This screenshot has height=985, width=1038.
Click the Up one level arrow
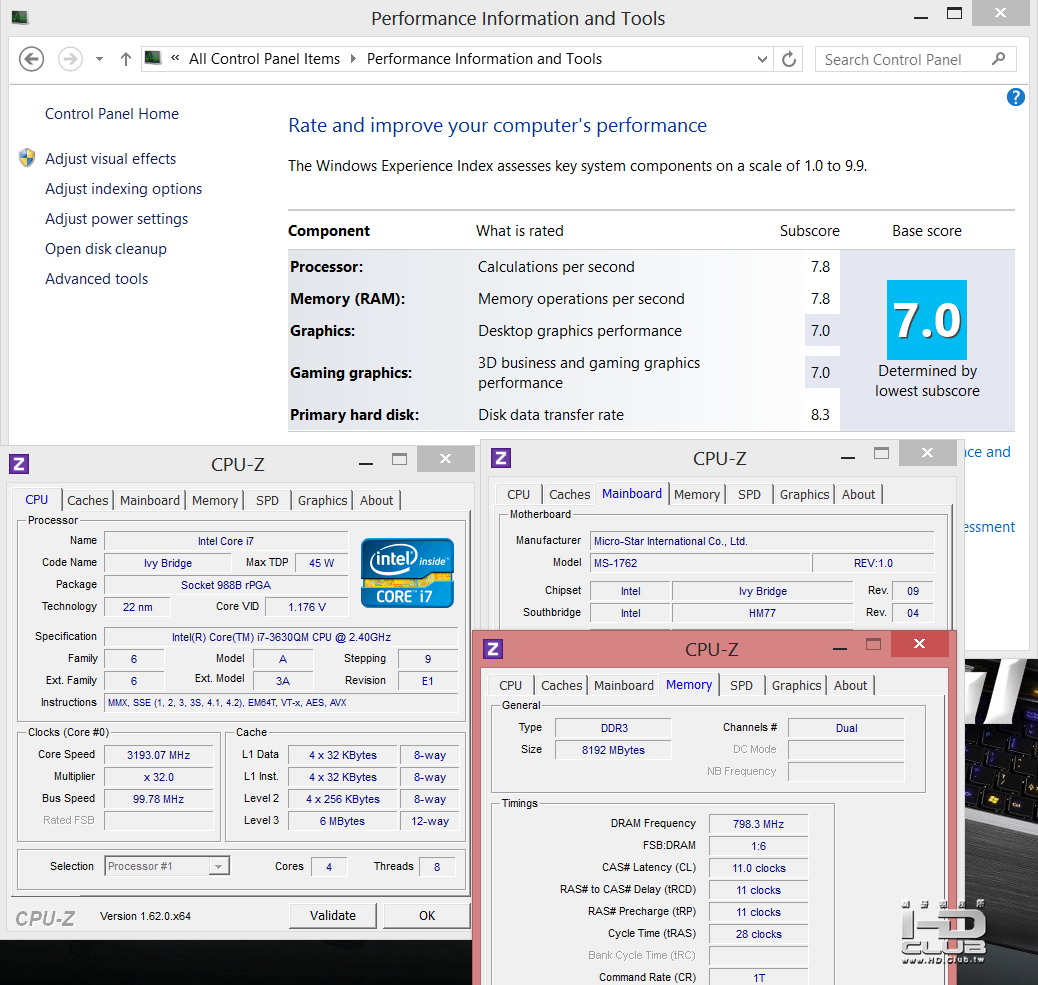click(125, 59)
